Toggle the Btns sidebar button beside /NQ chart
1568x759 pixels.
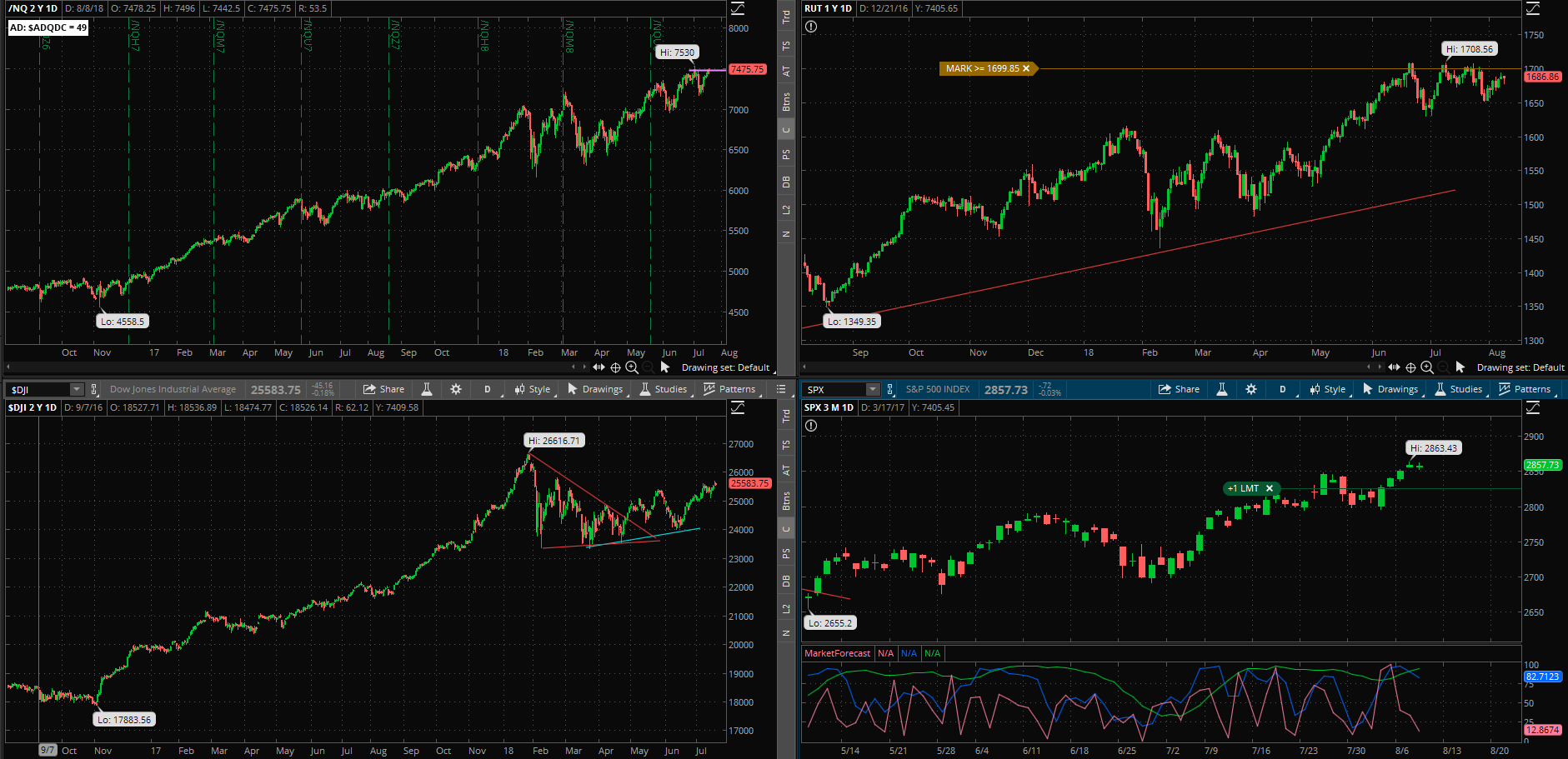click(x=786, y=102)
